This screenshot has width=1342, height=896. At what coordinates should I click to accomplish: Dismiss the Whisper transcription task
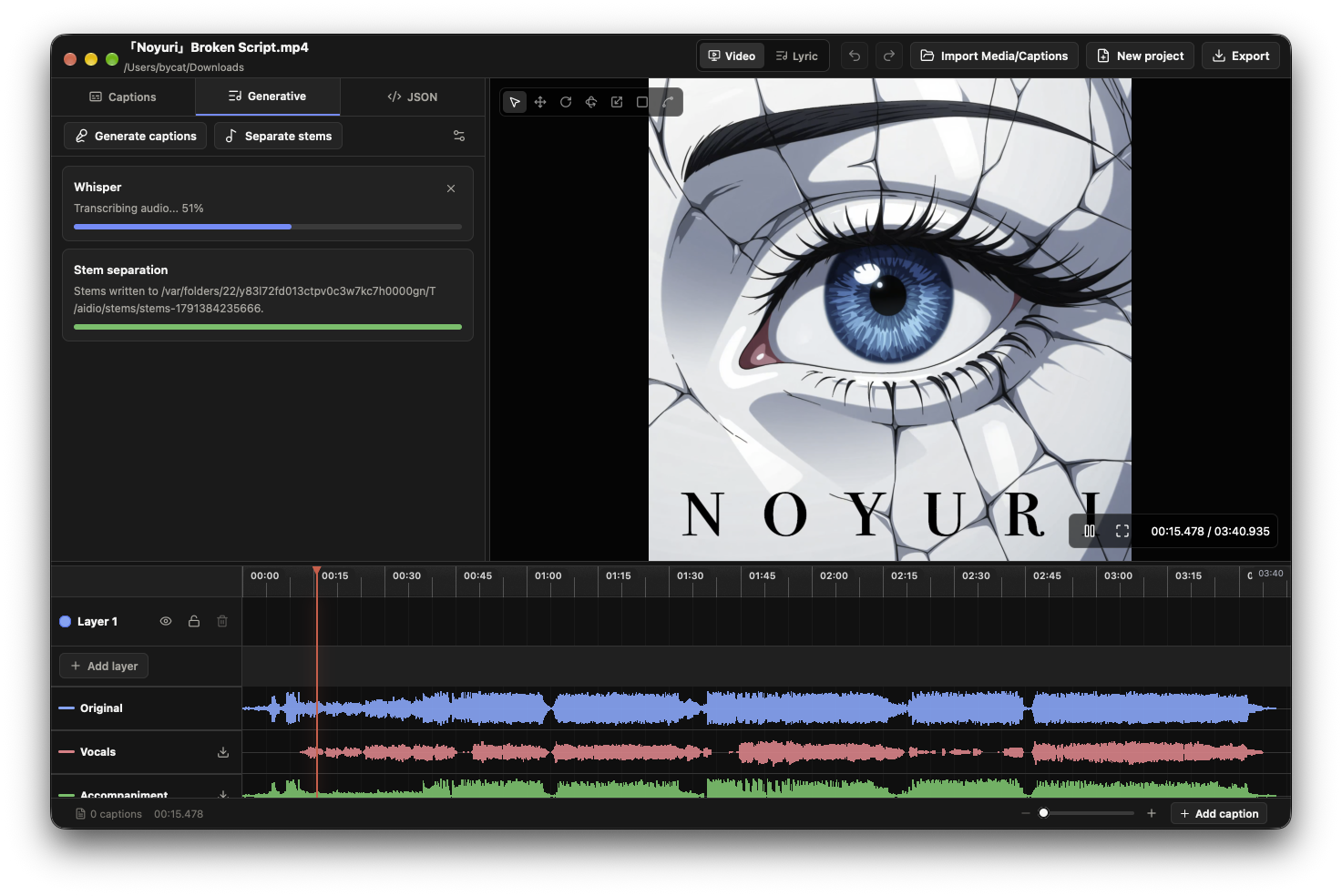[x=451, y=188]
